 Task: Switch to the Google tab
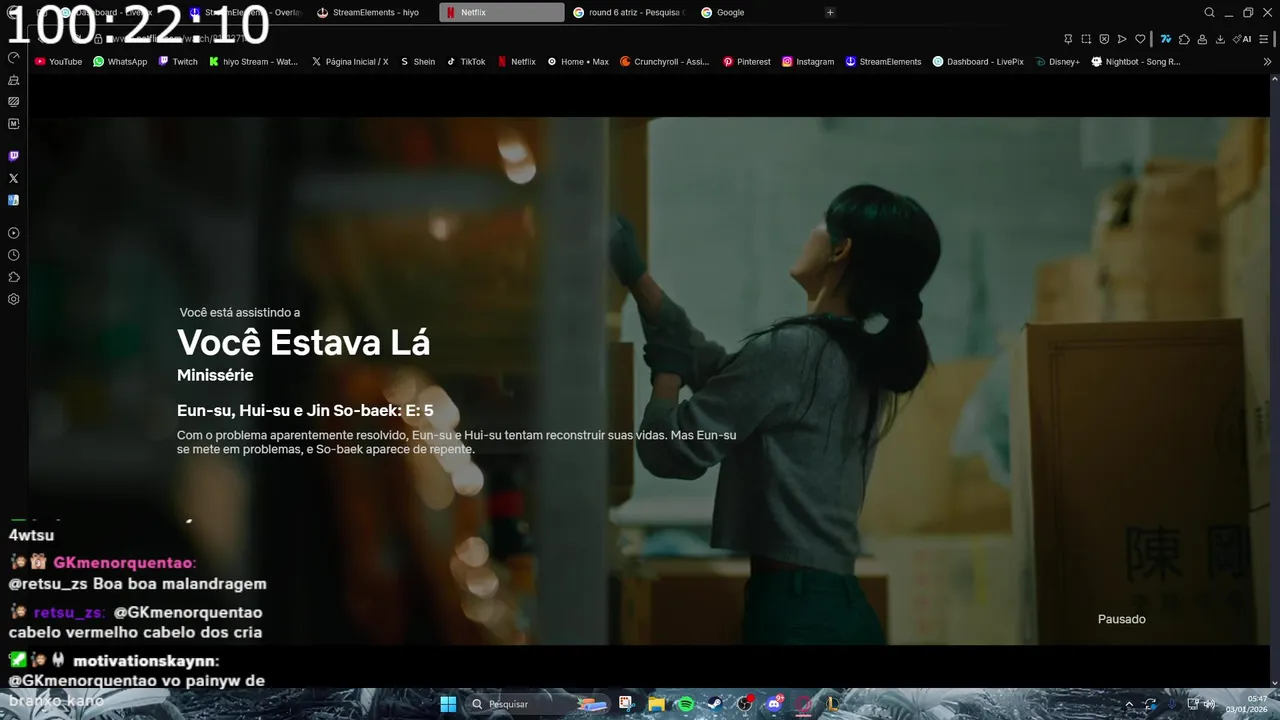[758, 12]
